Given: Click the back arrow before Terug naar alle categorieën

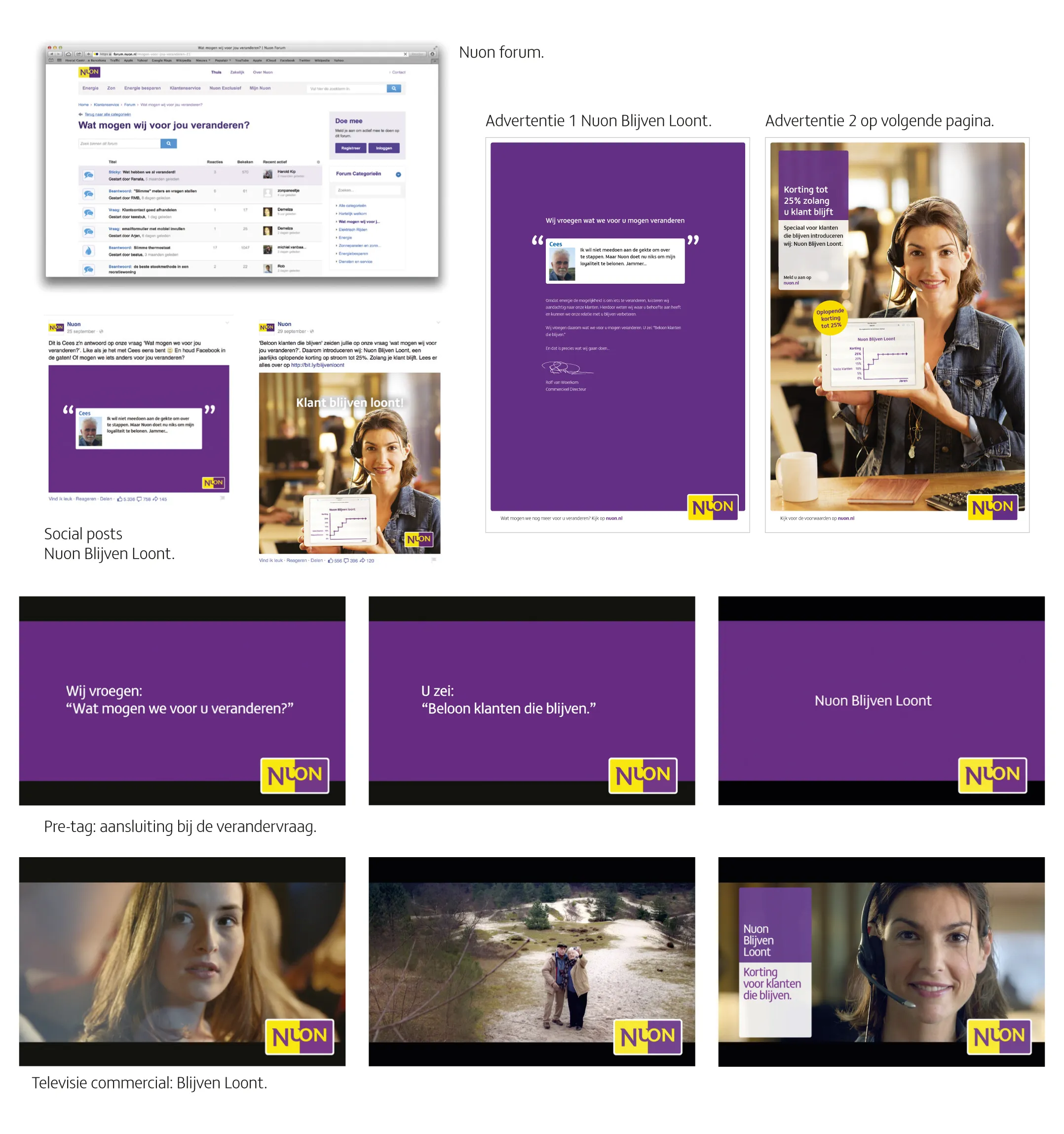Looking at the screenshot, I should (80, 114).
